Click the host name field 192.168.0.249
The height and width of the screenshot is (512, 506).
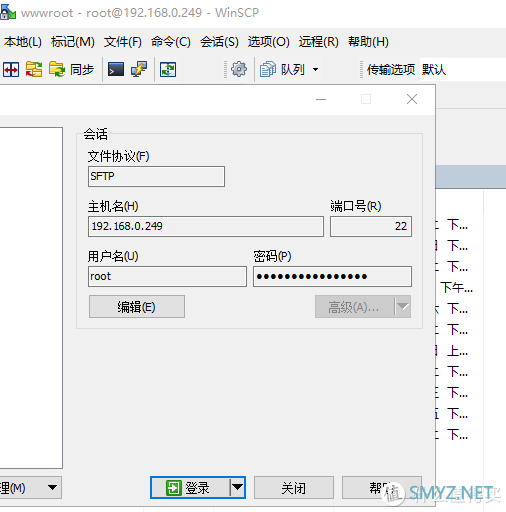pyautogui.click(x=206, y=226)
